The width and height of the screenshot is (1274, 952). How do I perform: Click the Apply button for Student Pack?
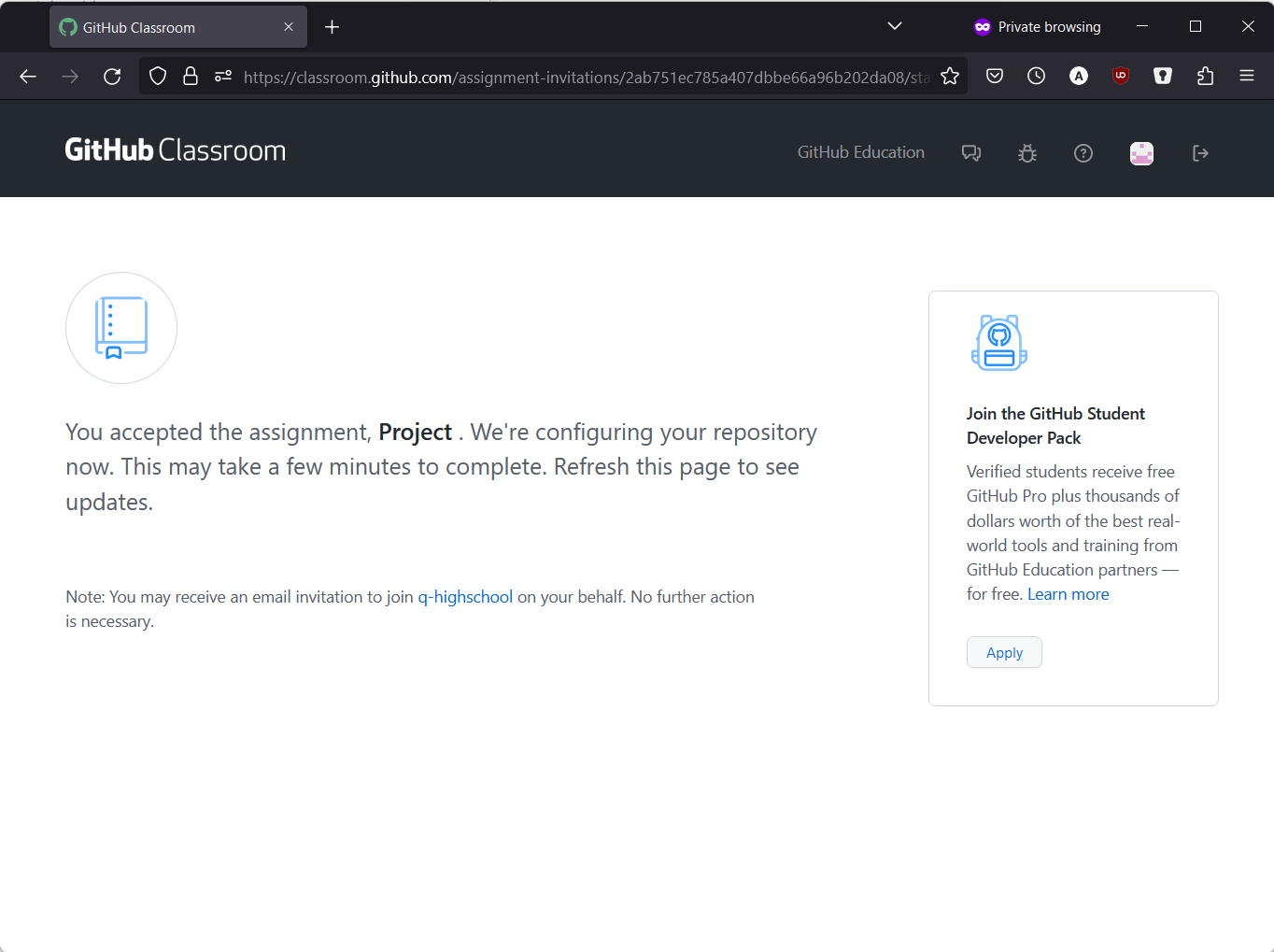coord(1004,653)
